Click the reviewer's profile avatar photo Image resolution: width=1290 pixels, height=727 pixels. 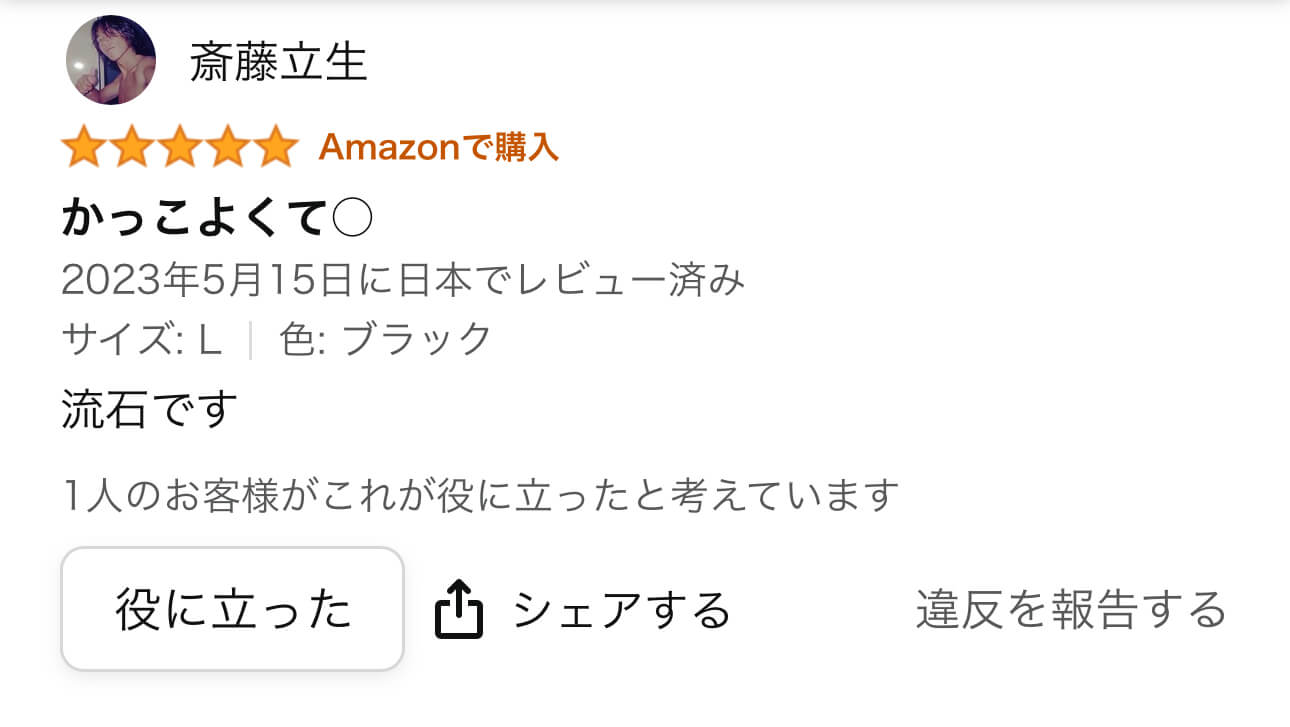pyautogui.click(x=111, y=60)
